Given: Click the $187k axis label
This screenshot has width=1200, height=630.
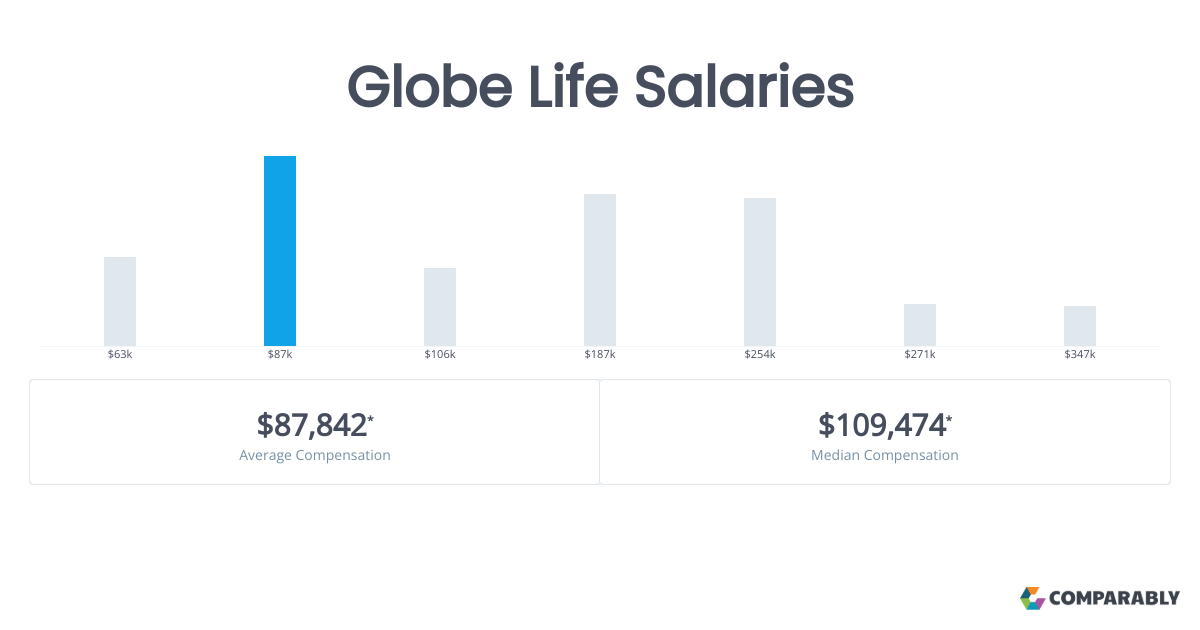Looking at the screenshot, I should coord(600,355).
